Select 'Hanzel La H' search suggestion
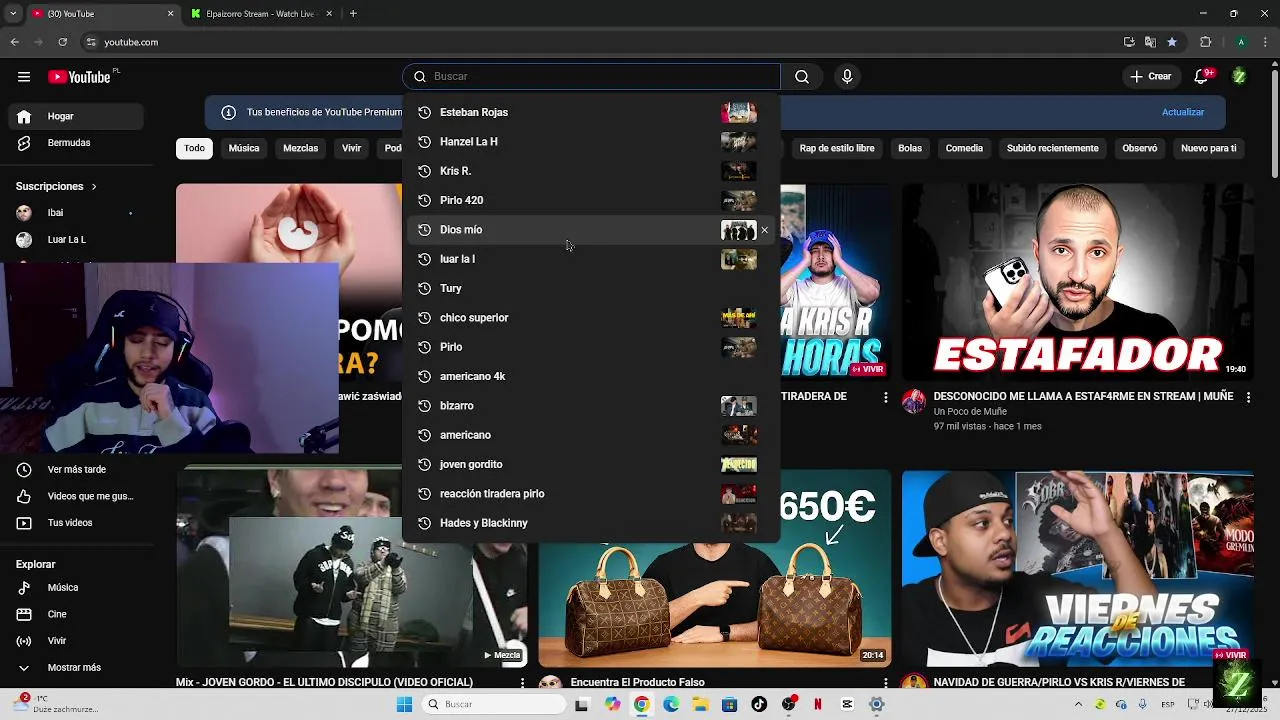 click(x=590, y=142)
